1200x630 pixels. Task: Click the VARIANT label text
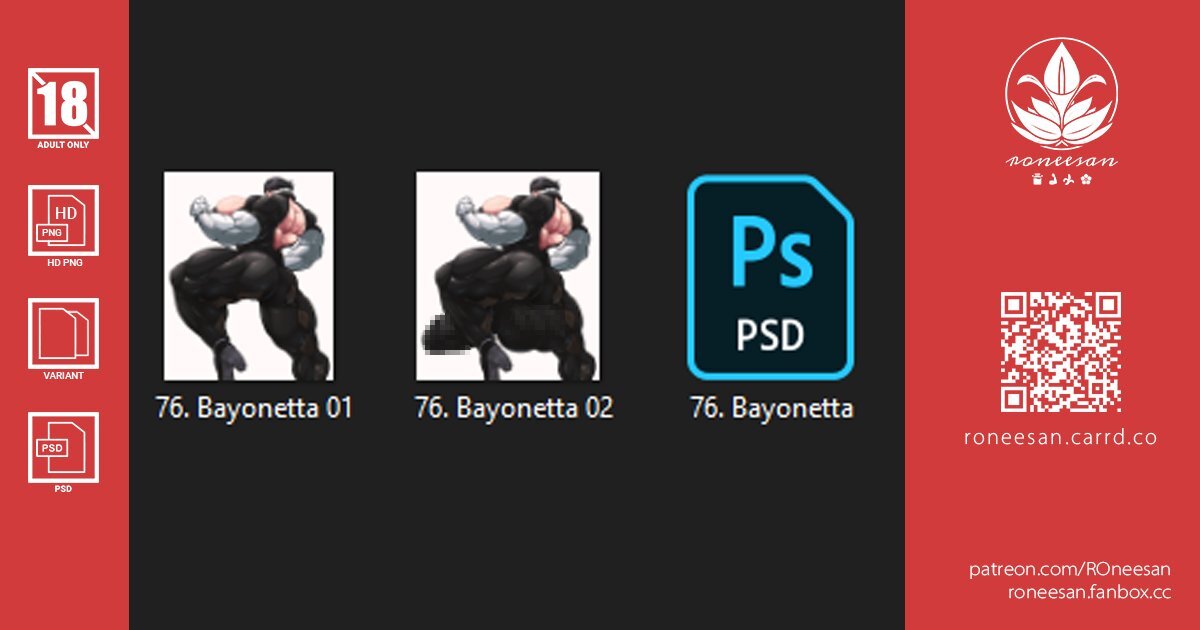[x=63, y=376]
